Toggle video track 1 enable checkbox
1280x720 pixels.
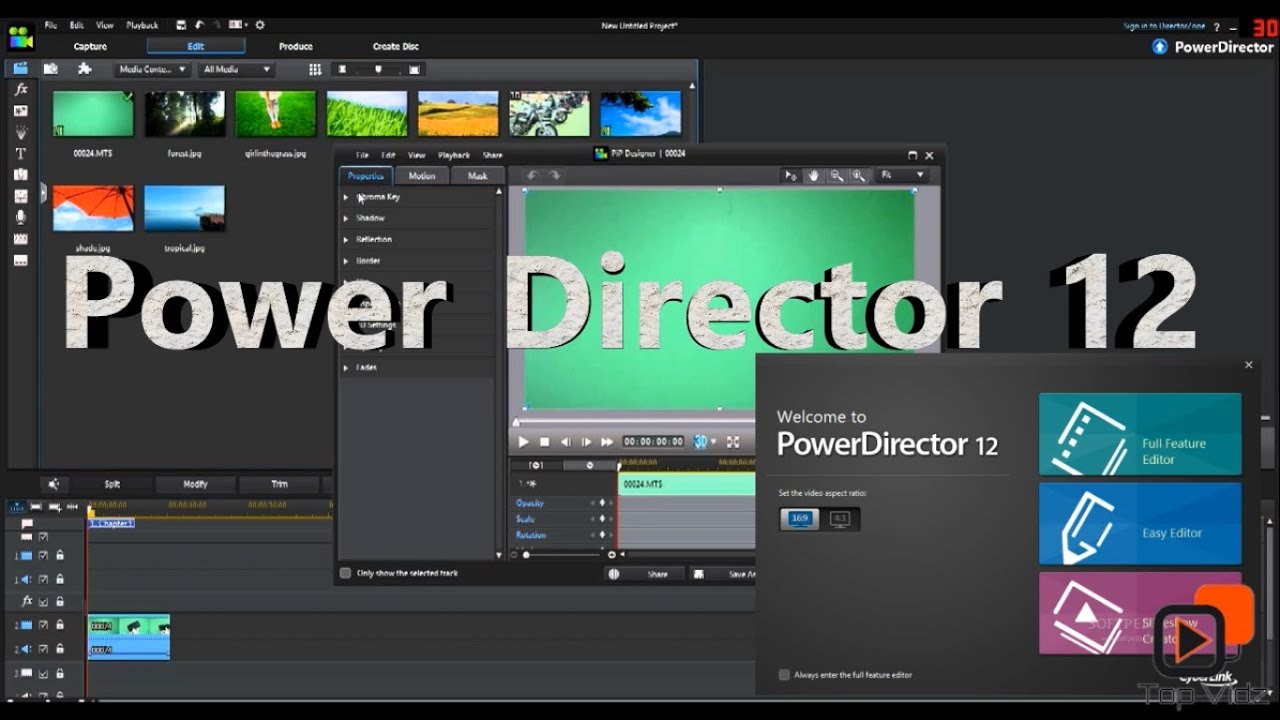(x=43, y=556)
